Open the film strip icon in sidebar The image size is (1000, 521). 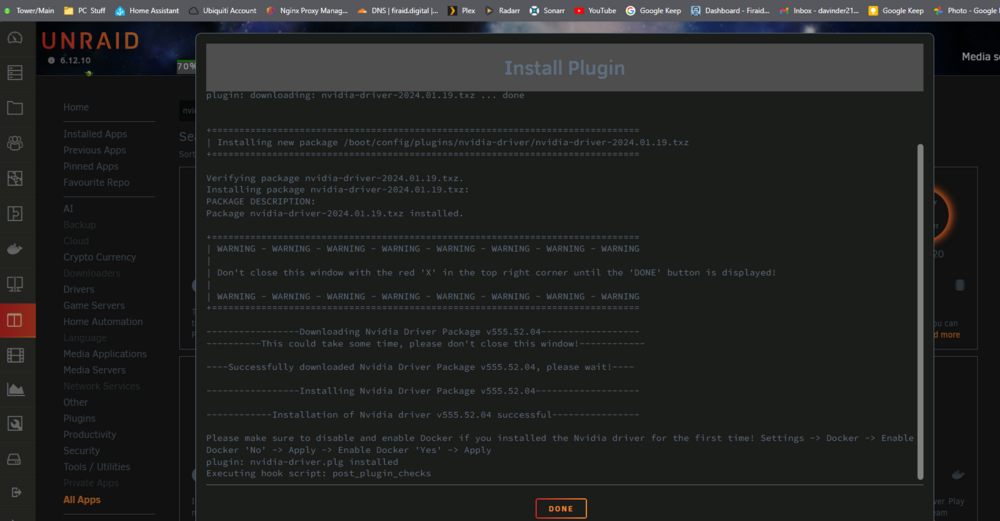[x=15, y=355]
